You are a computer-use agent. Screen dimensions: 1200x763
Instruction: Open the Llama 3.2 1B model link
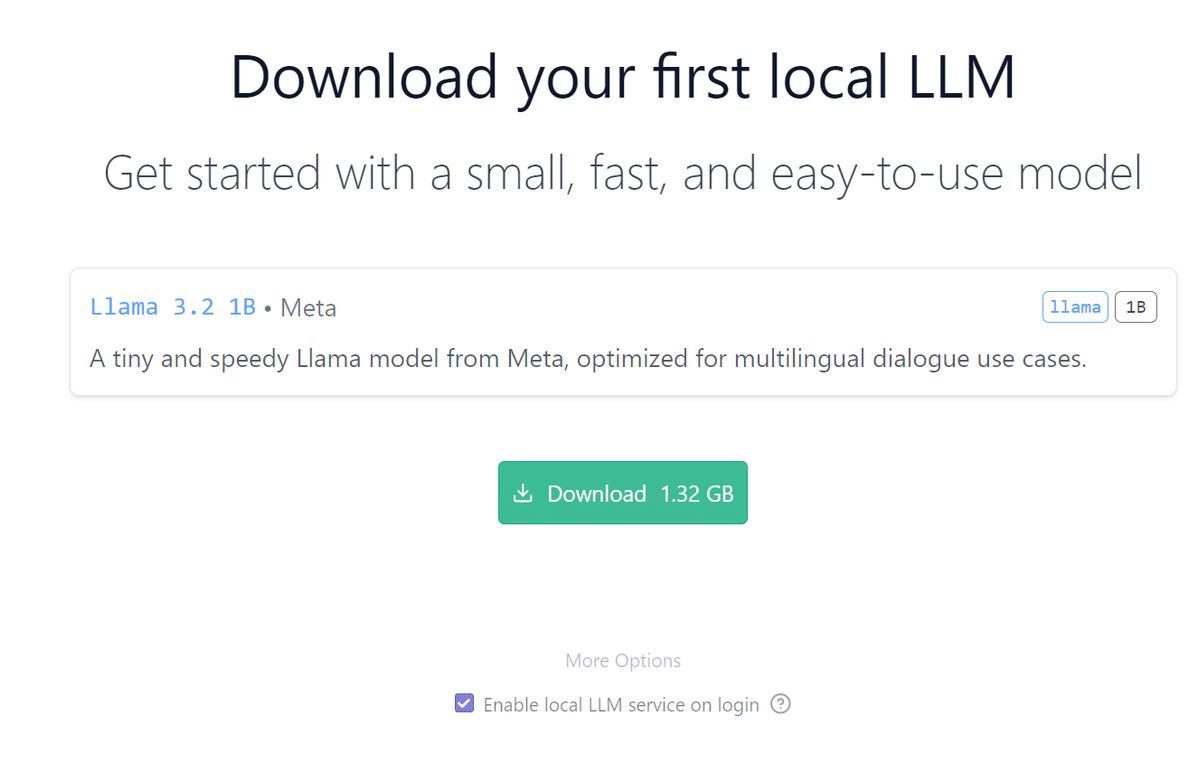173,307
